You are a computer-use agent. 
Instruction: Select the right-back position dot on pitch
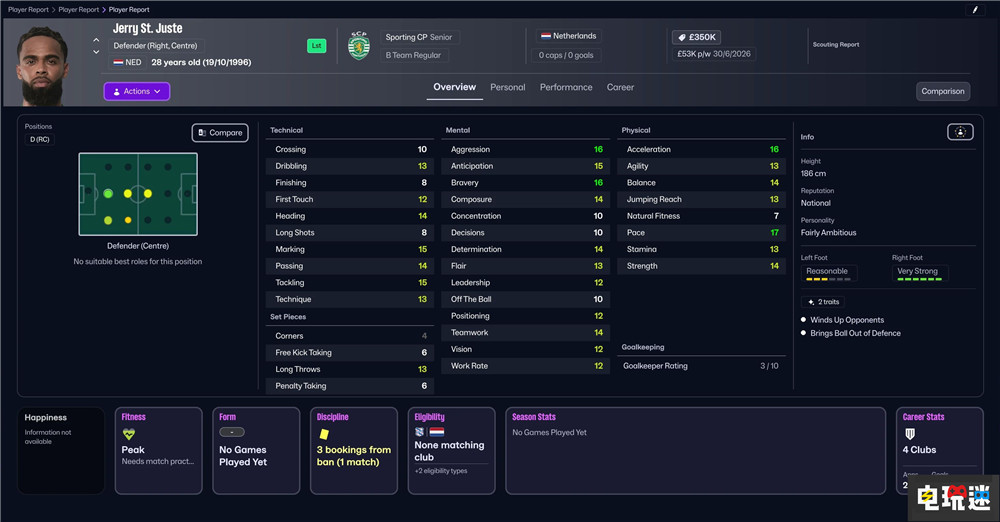tap(108, 219)
